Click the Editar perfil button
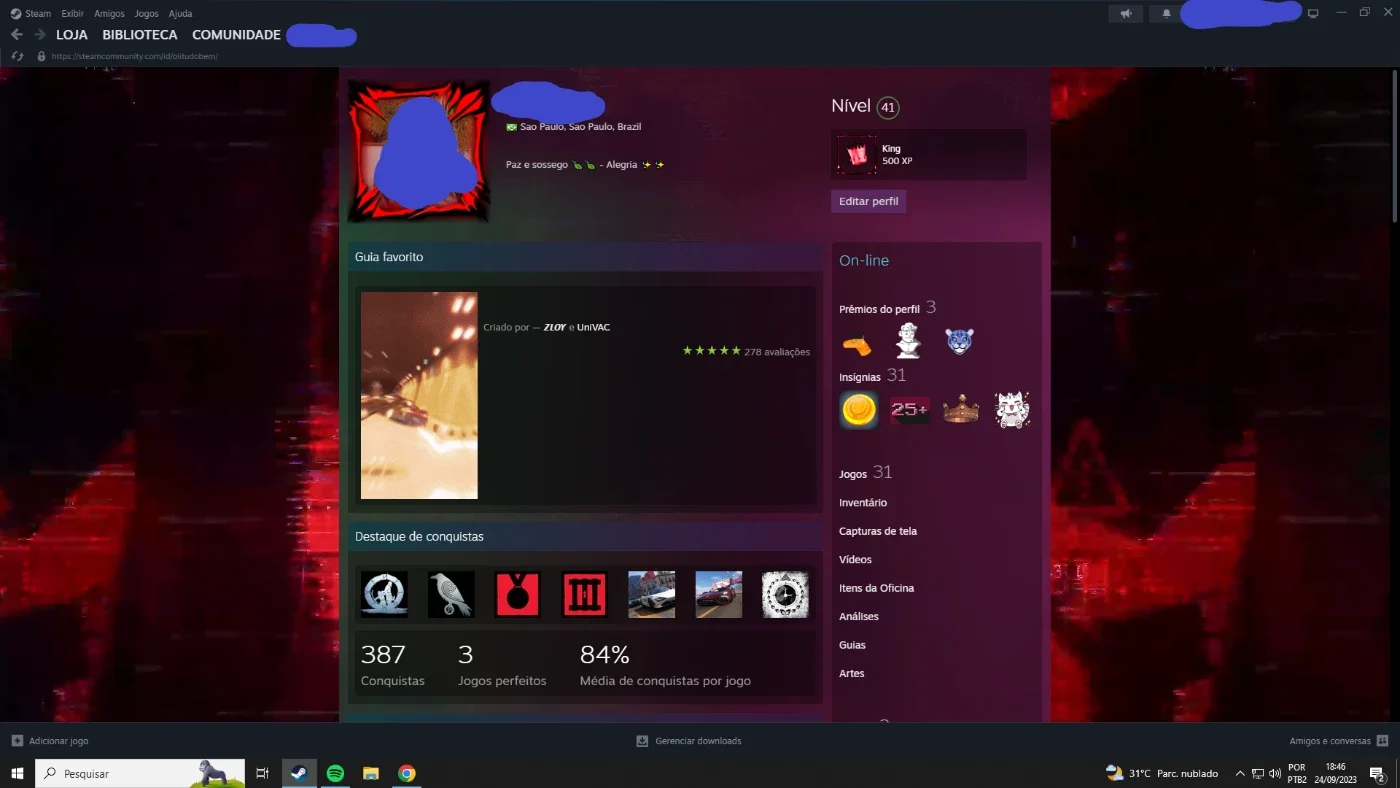Screen dimensions: 1400x788 pos(868,201)
